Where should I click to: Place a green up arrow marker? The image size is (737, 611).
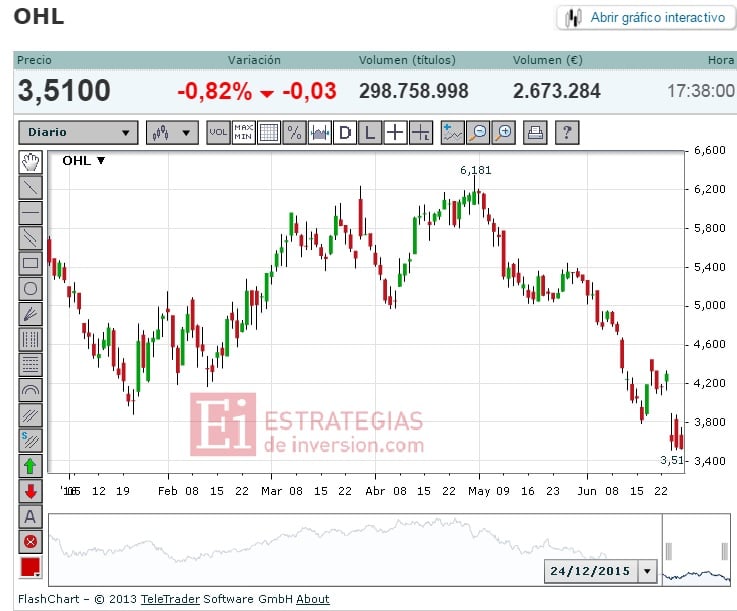coord(31,466)
